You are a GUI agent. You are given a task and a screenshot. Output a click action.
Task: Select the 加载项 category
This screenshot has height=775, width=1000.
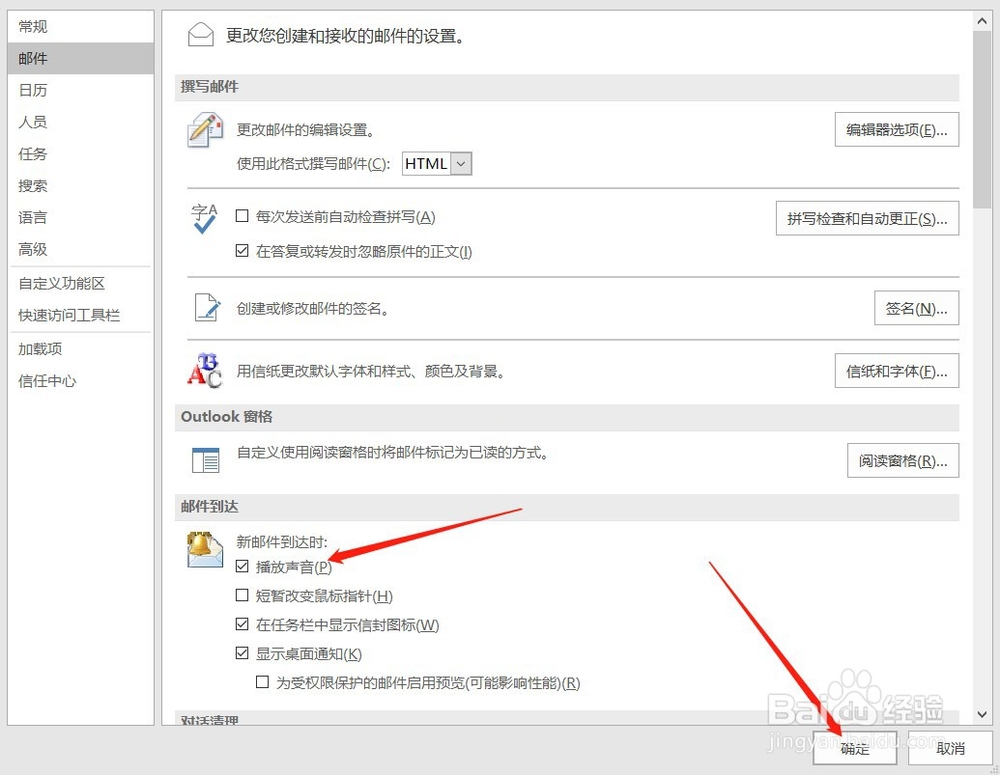tap(81, 349)
